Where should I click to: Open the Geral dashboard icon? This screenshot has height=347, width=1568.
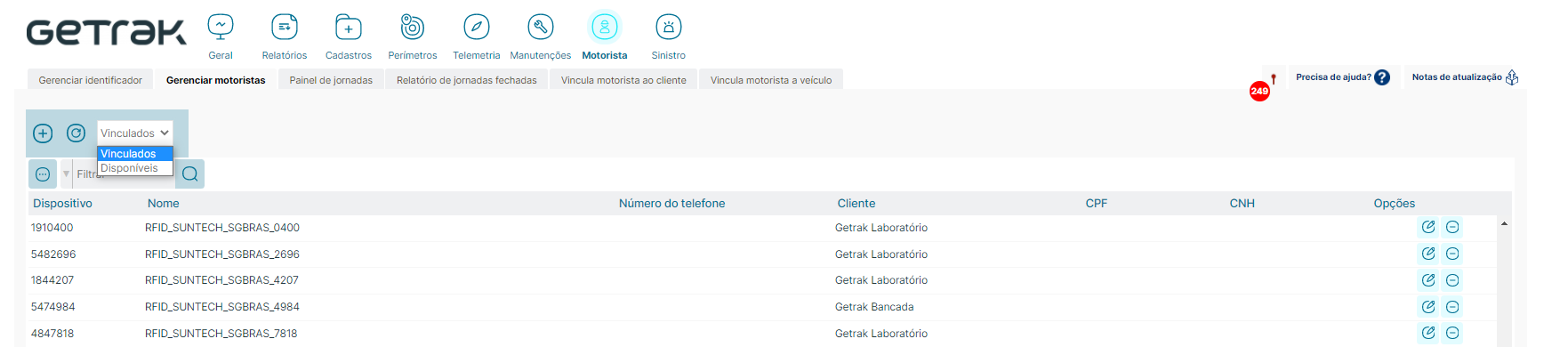tap(221, 28)
